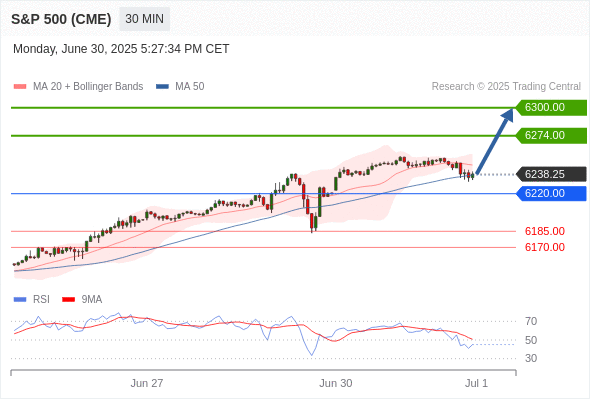The height and width of the screenshot is (400, 590).
Task: Click the Jun 30 date axis label
Action: pos(336,383)
